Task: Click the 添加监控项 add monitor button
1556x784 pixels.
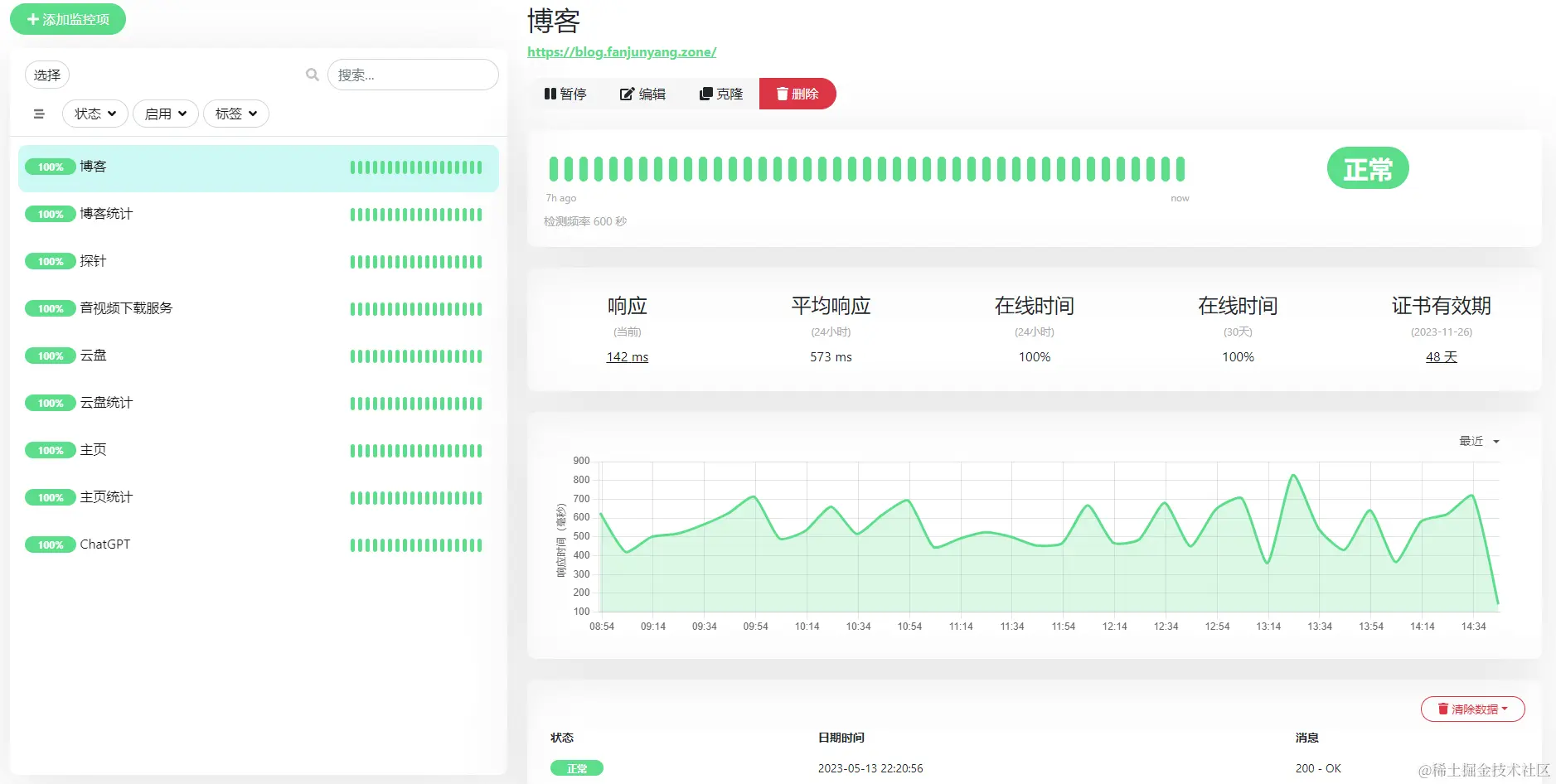Action: coord(68,19)
